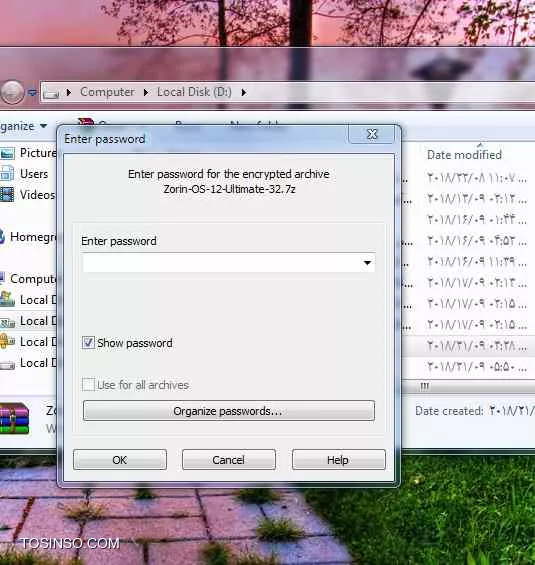Select Pictures library icon in sidebar

pos(7,153)
